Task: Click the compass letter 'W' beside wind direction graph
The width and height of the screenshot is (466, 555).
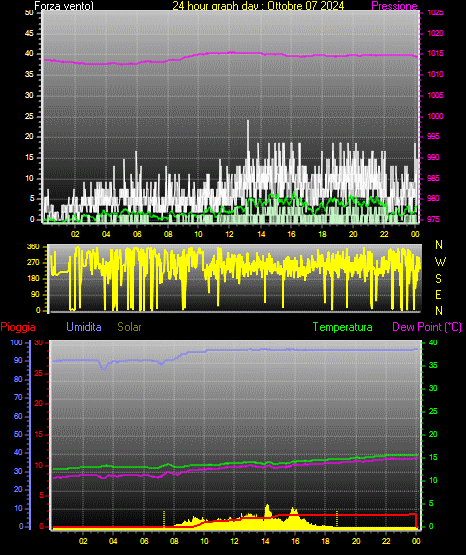Action: tap(440, 262)
